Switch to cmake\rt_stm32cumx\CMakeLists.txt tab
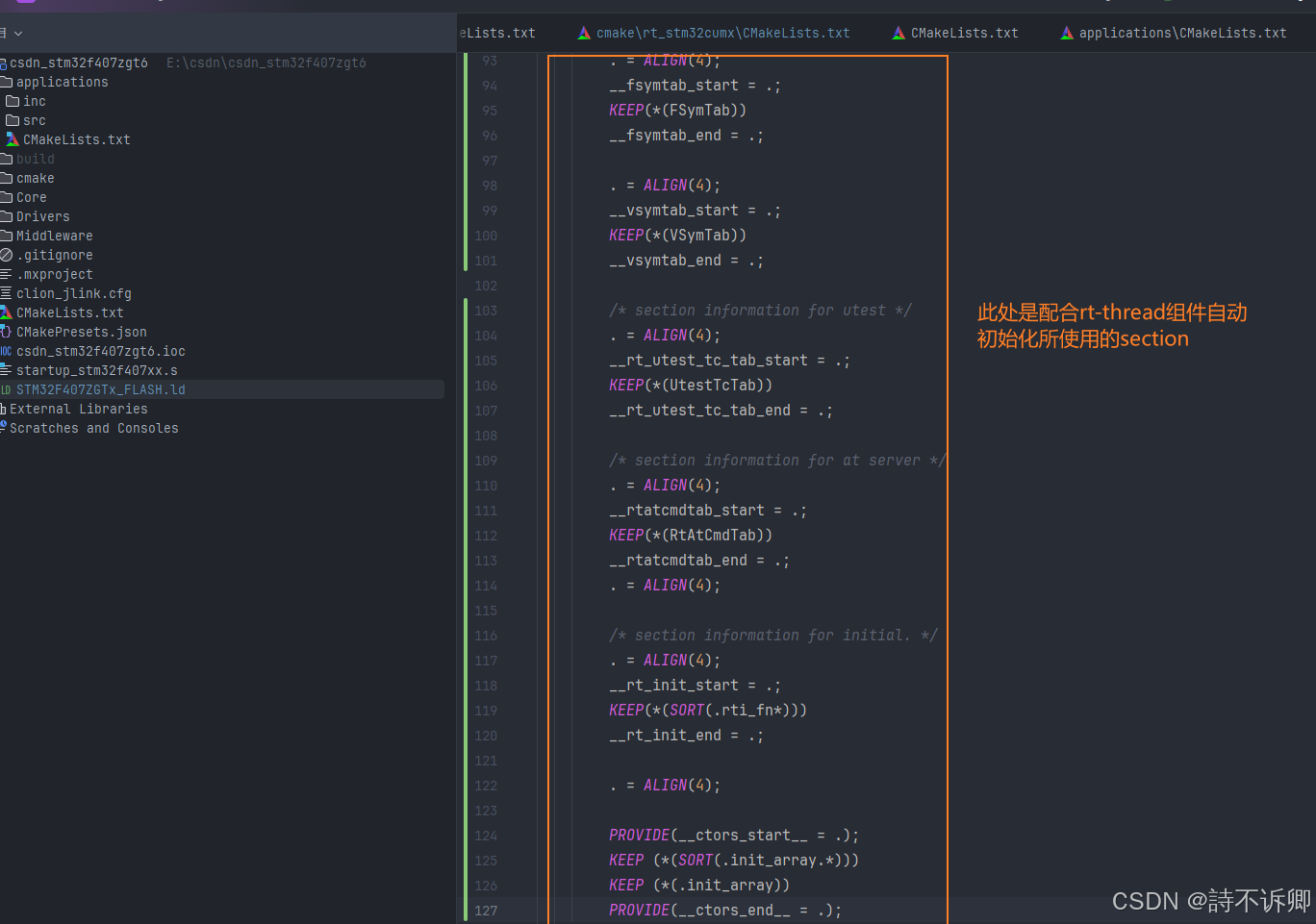 pyautogui.click(x=714, y=33)
